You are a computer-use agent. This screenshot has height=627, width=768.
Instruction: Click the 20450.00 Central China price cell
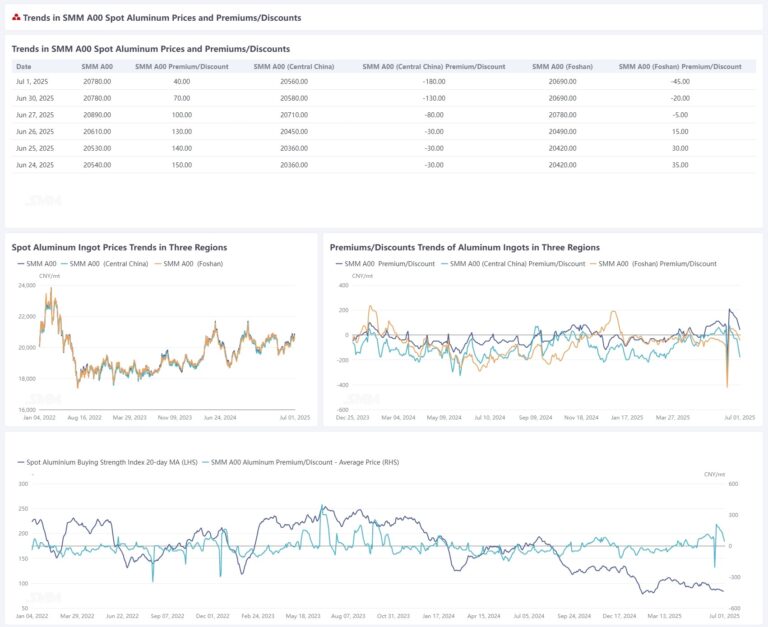(x=294, y=131)
